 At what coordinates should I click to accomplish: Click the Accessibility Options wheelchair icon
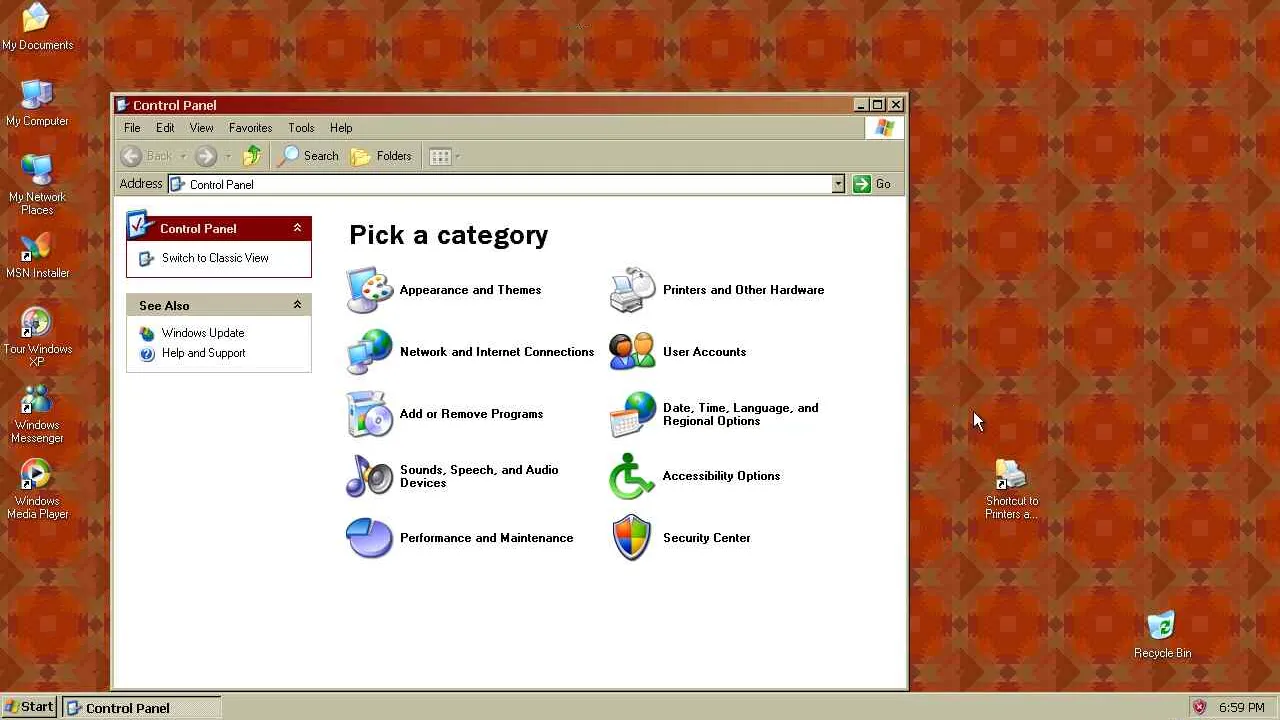(633, 476)
